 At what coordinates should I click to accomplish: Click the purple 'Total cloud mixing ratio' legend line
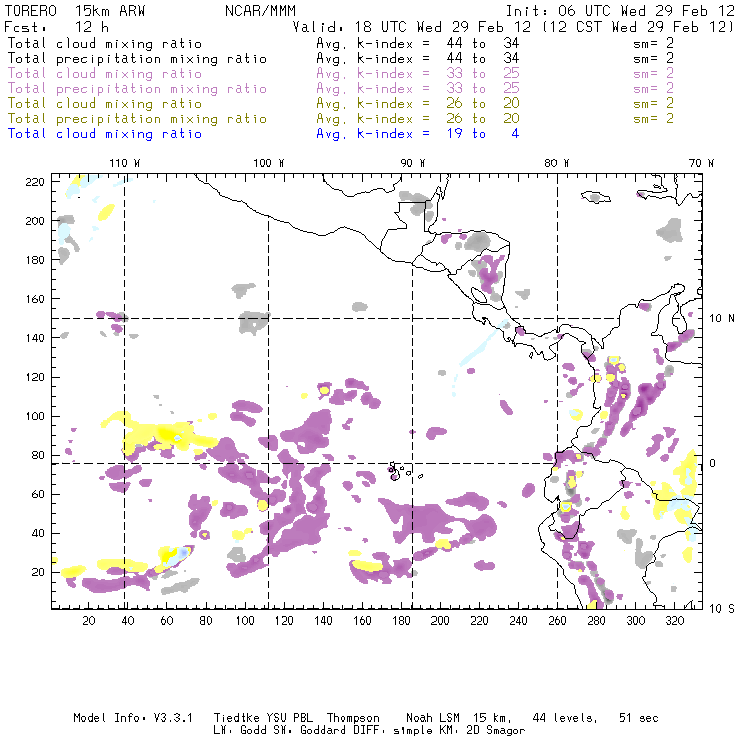tap(105, 74)
